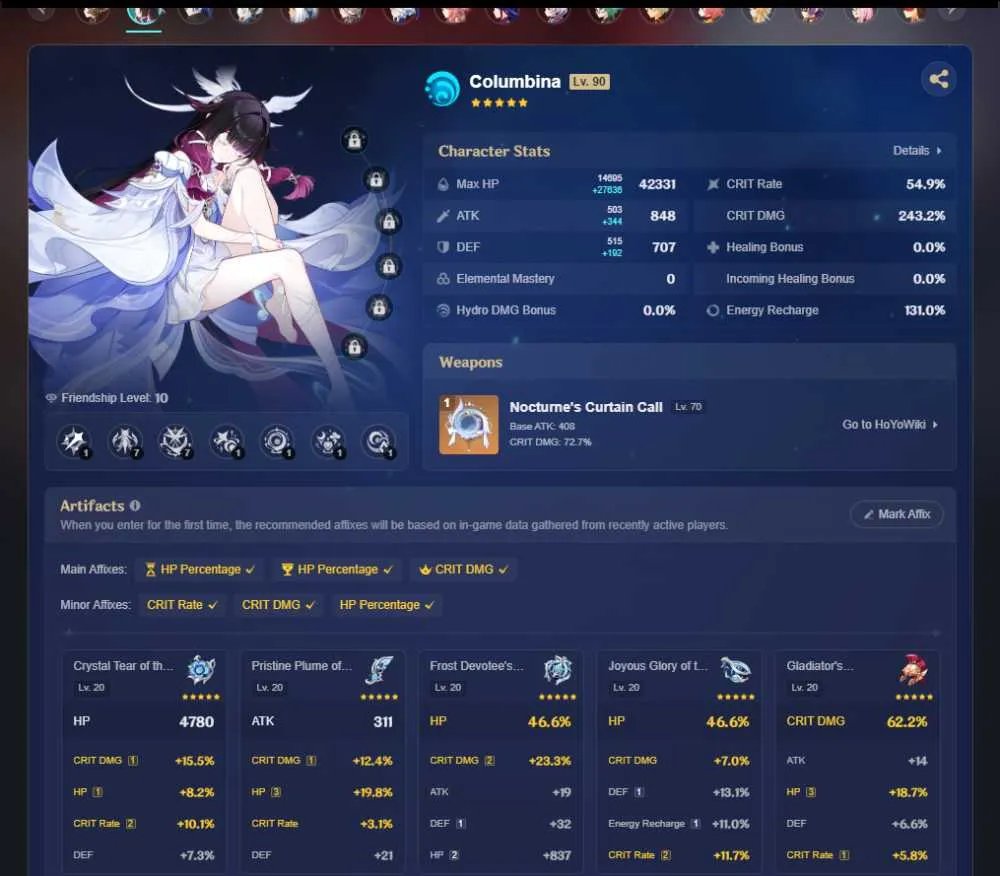Image resolution: width=1000 pixels, height=876 pixels.
Task: Click the Artifacts info icon
Action: (135, 506)
